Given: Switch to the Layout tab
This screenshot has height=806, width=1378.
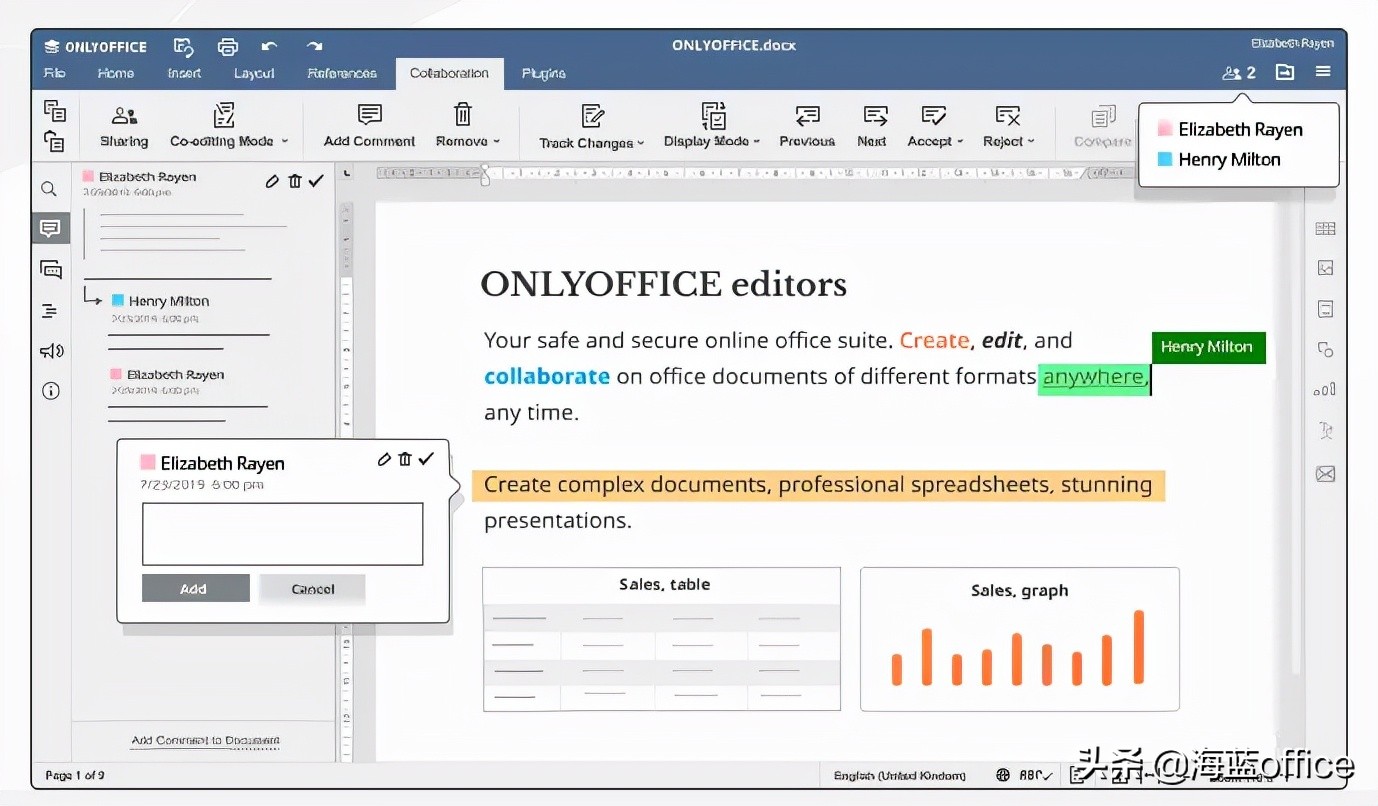Looking at the screenshot, I should (x=254, y=73).
